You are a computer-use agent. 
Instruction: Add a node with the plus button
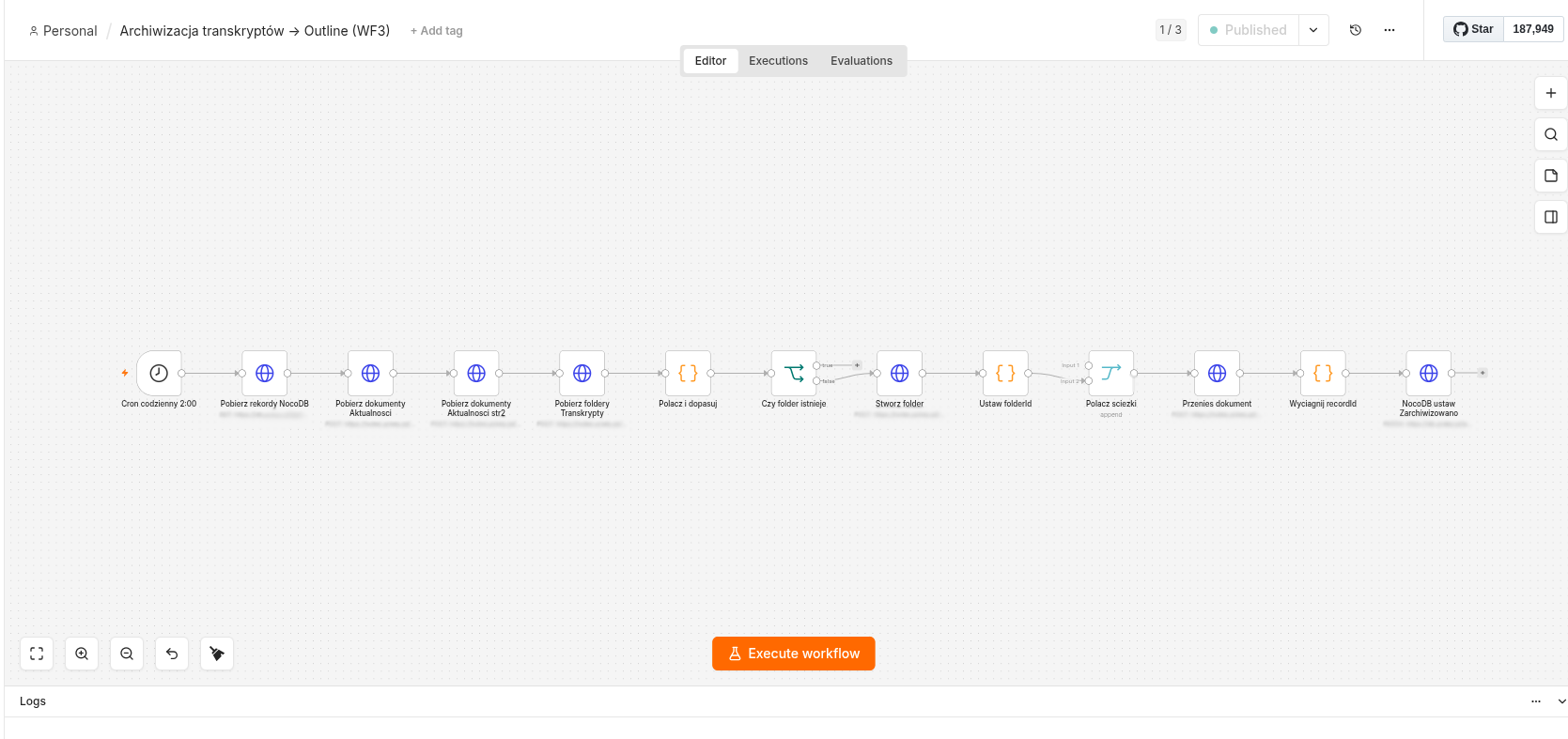pyautogui.click(x=1551, y=93)
